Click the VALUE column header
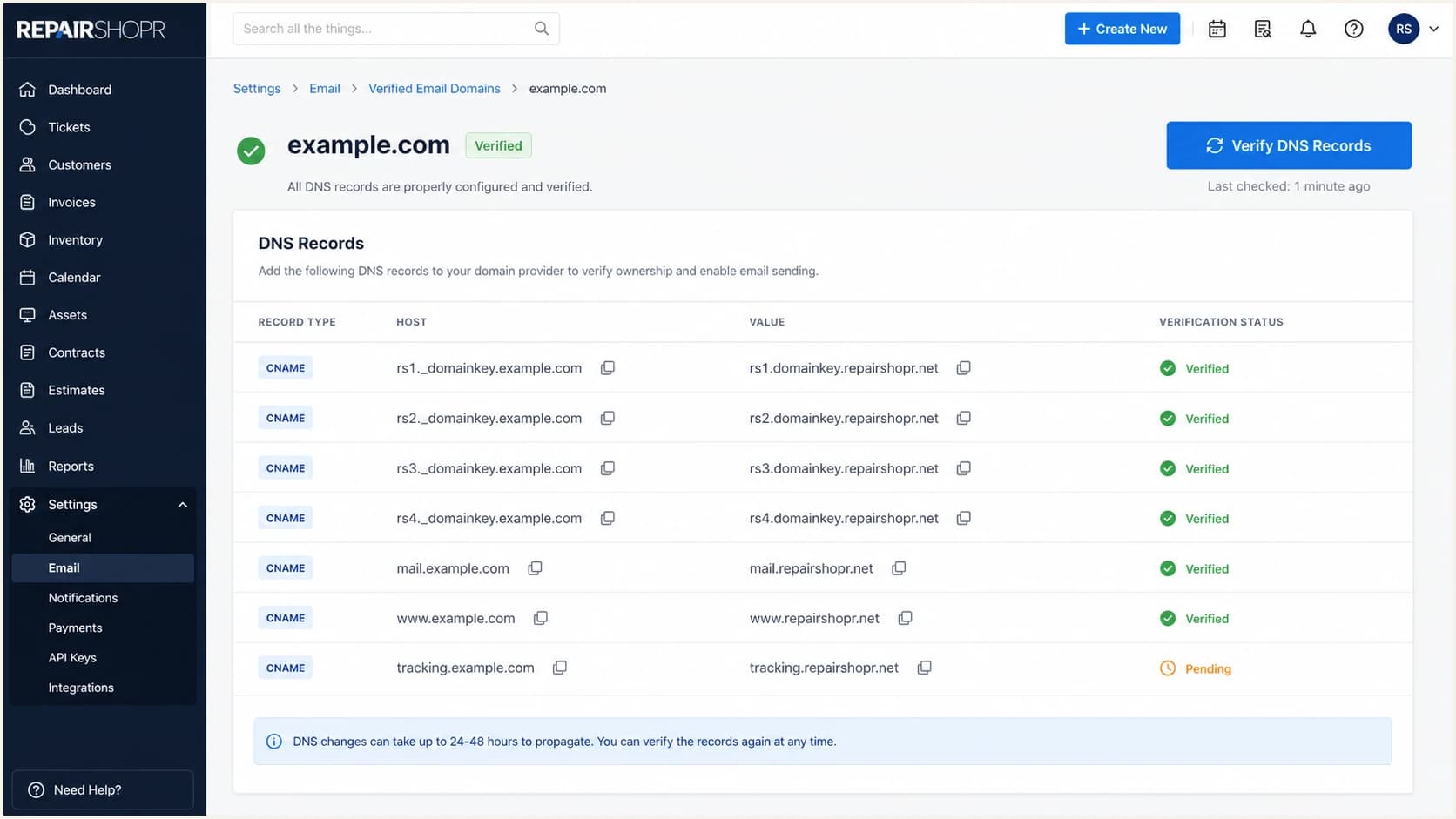The height and width of the screenshot is (819, 1456). coord(767,322)
